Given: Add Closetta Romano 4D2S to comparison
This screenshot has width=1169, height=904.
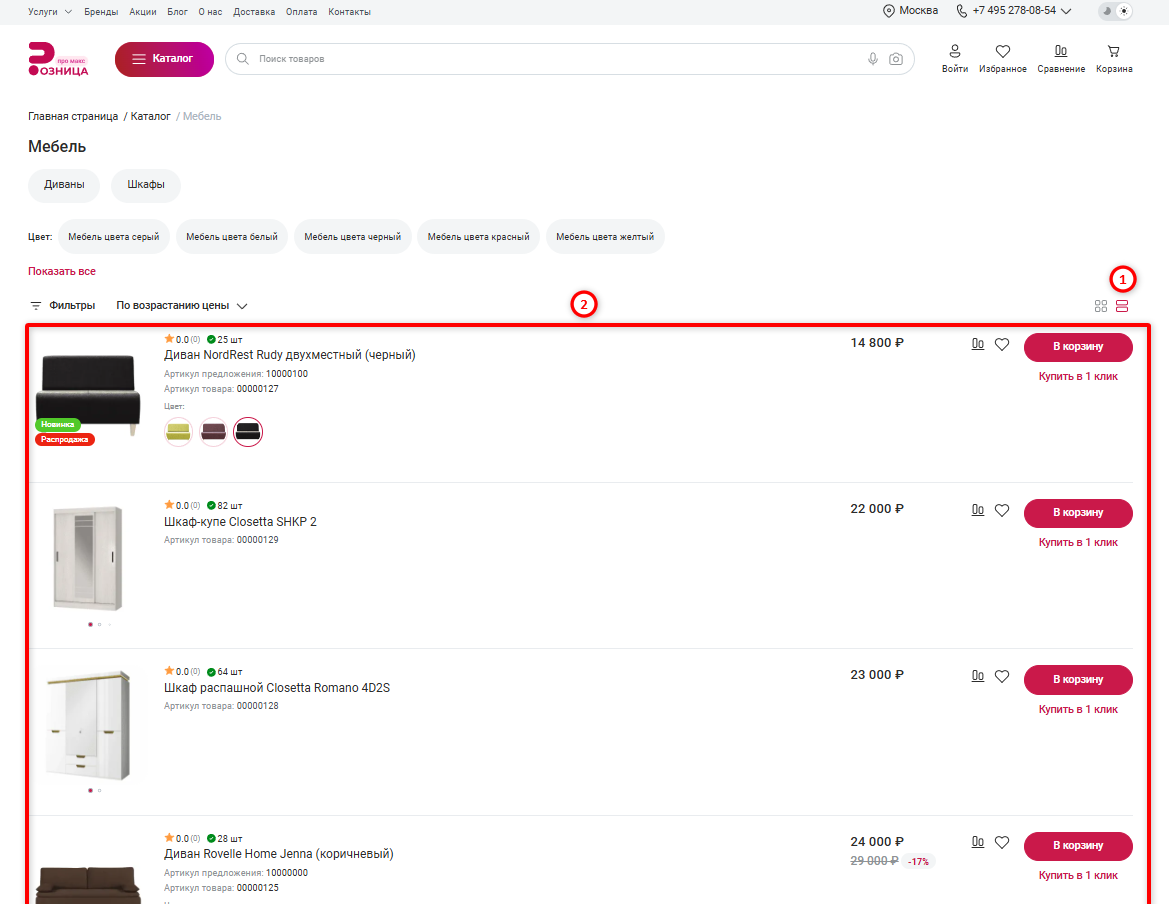Looking at the screenshot, I should point(977,676).
